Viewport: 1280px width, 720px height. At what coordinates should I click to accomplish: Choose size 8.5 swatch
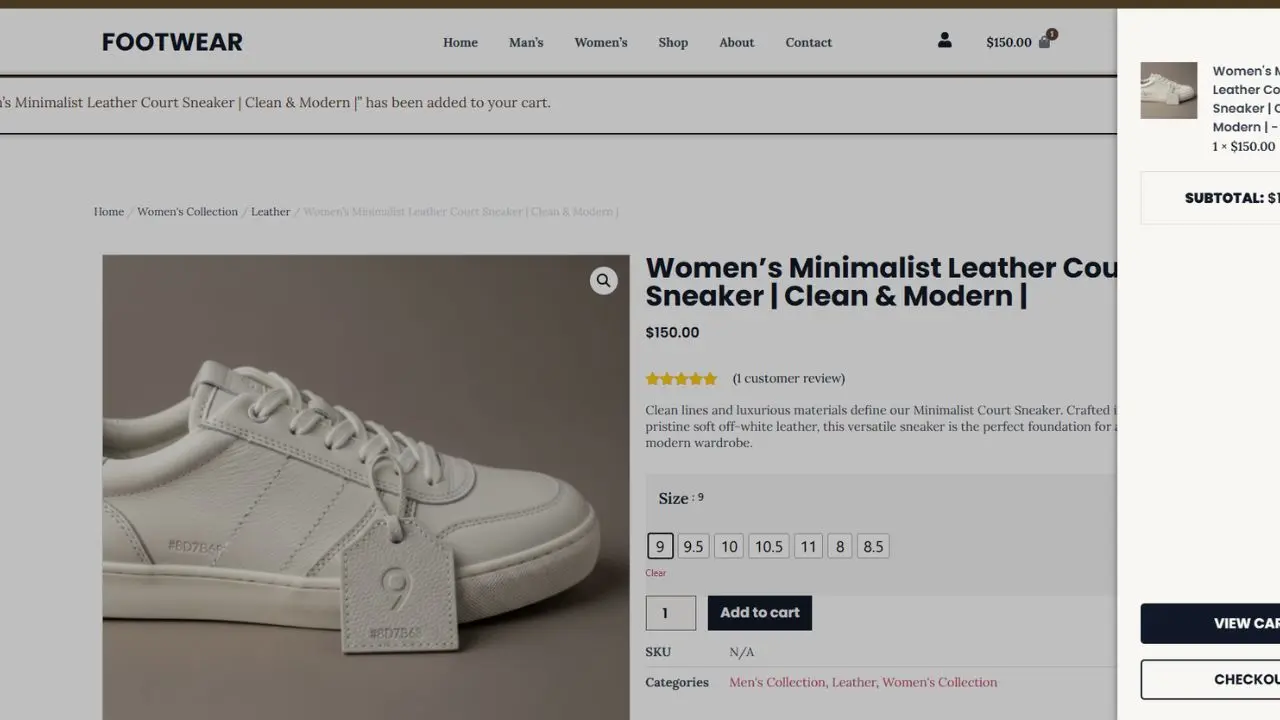pyautogui.click(x=873, y=547)
